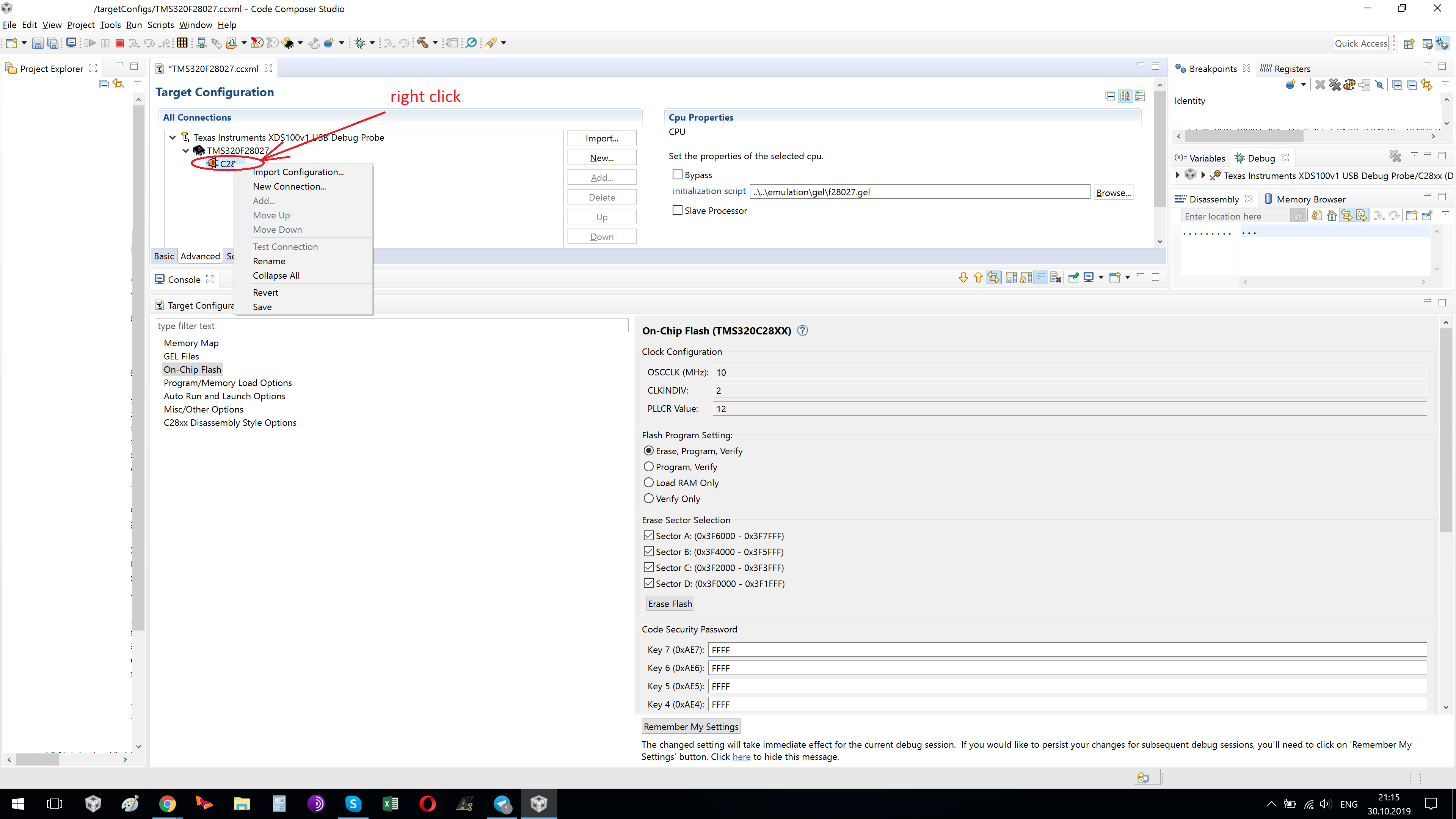Click the Disassembly home icon

tap(1332, 215)
